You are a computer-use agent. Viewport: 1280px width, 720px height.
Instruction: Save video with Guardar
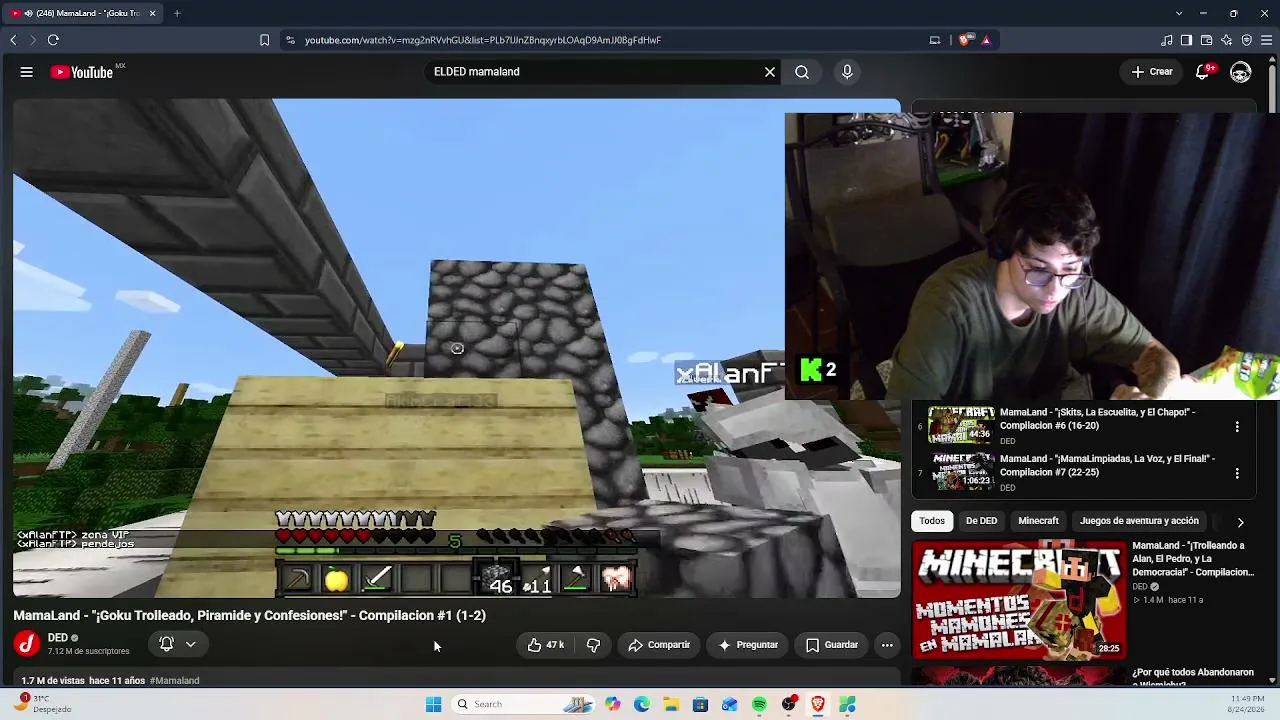[x=832, y=645]
